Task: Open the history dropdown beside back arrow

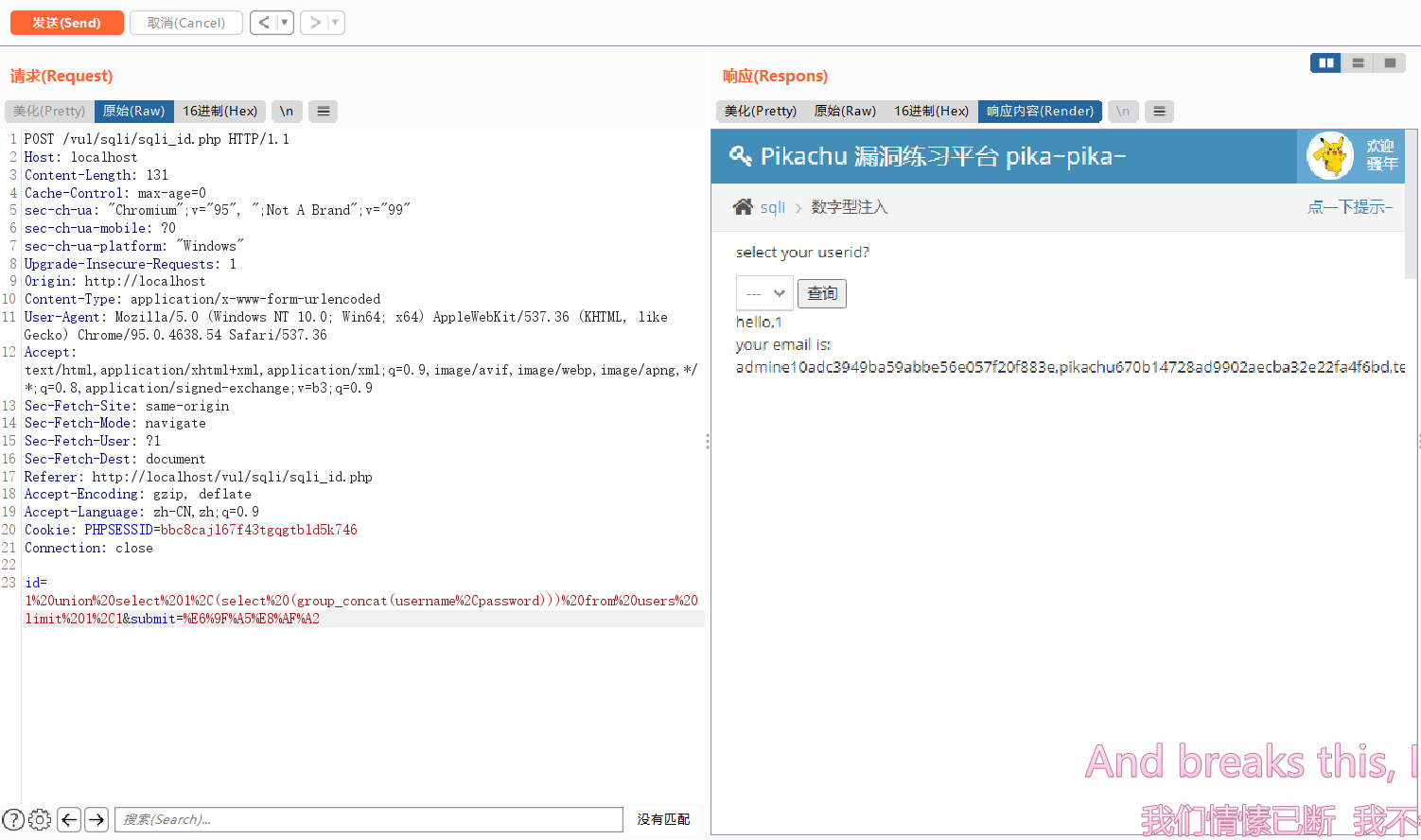Action: tap(285, 23)
